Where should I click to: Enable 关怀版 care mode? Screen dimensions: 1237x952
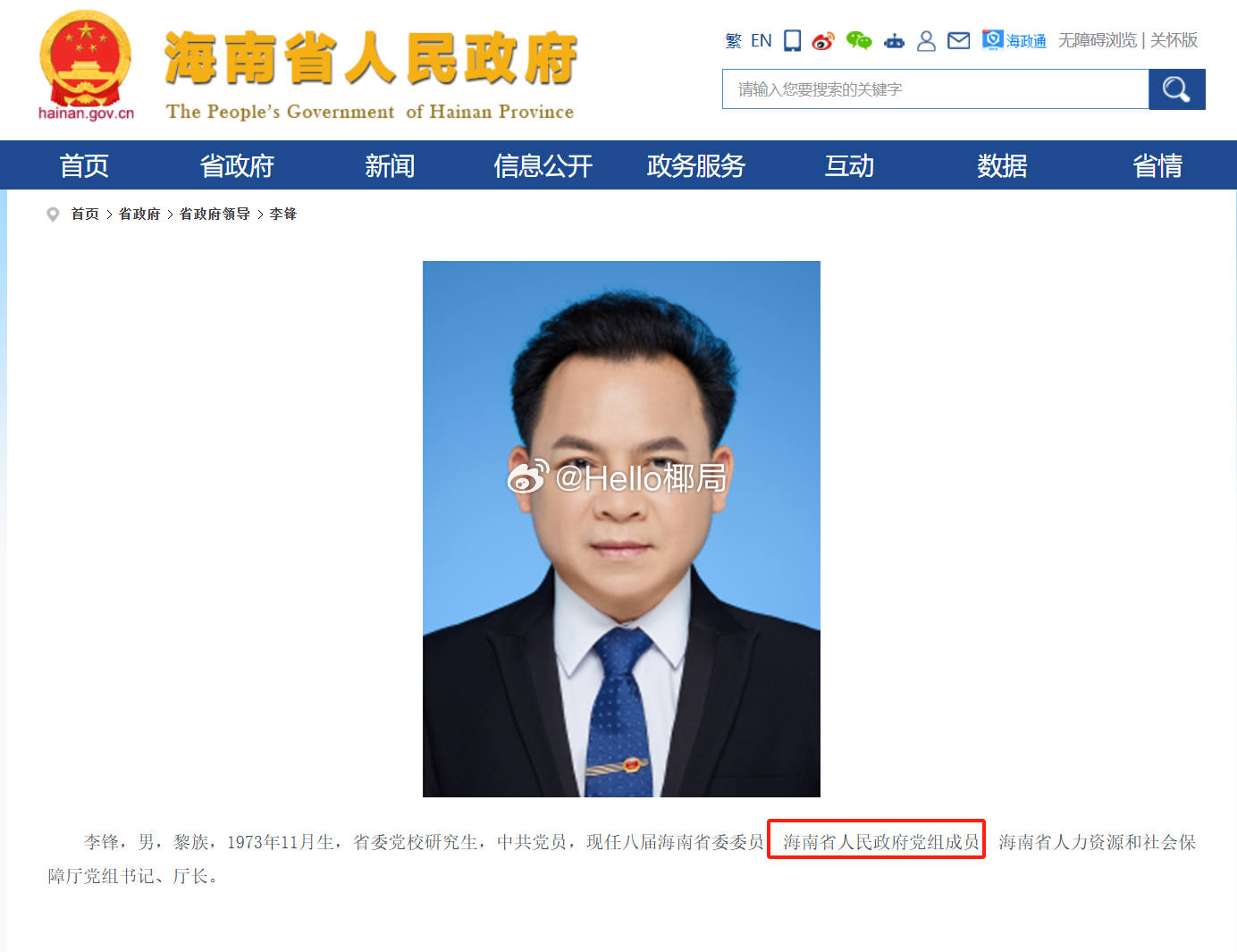pyautogui.click(x=1174, y=41)
